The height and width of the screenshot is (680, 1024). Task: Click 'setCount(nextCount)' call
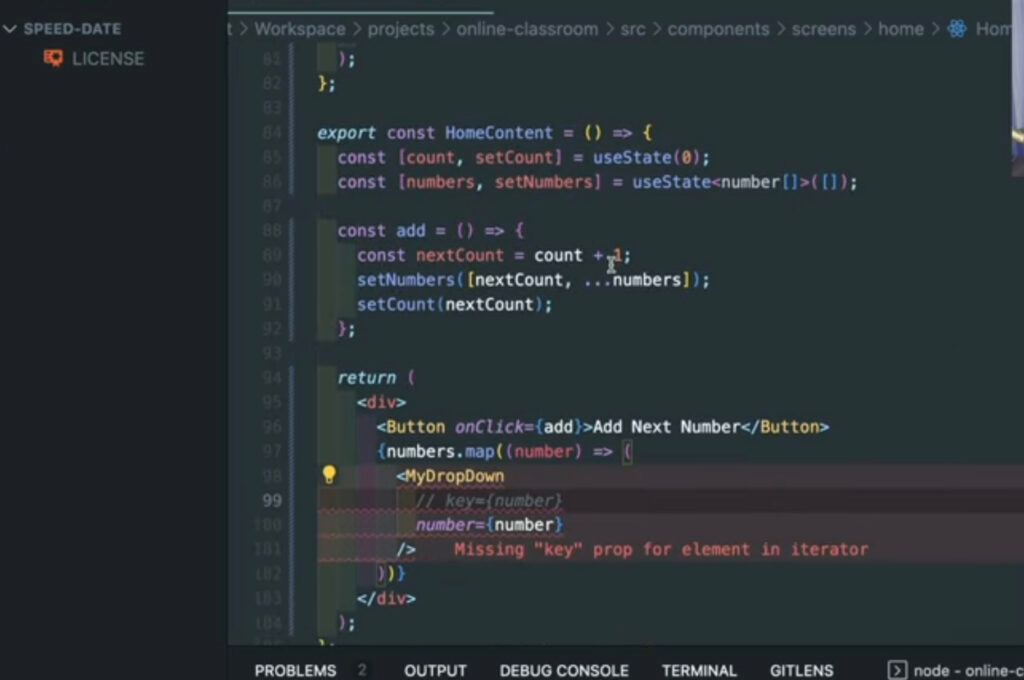449,304
